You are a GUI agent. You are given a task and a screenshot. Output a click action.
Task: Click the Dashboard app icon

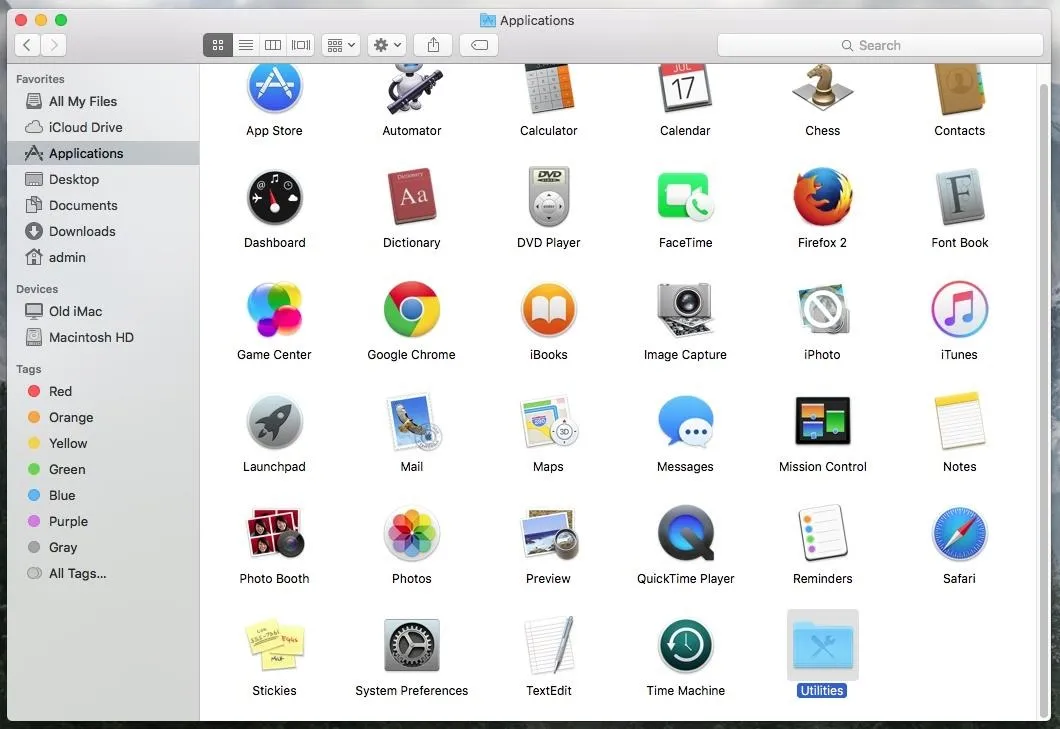click(274, 197)
